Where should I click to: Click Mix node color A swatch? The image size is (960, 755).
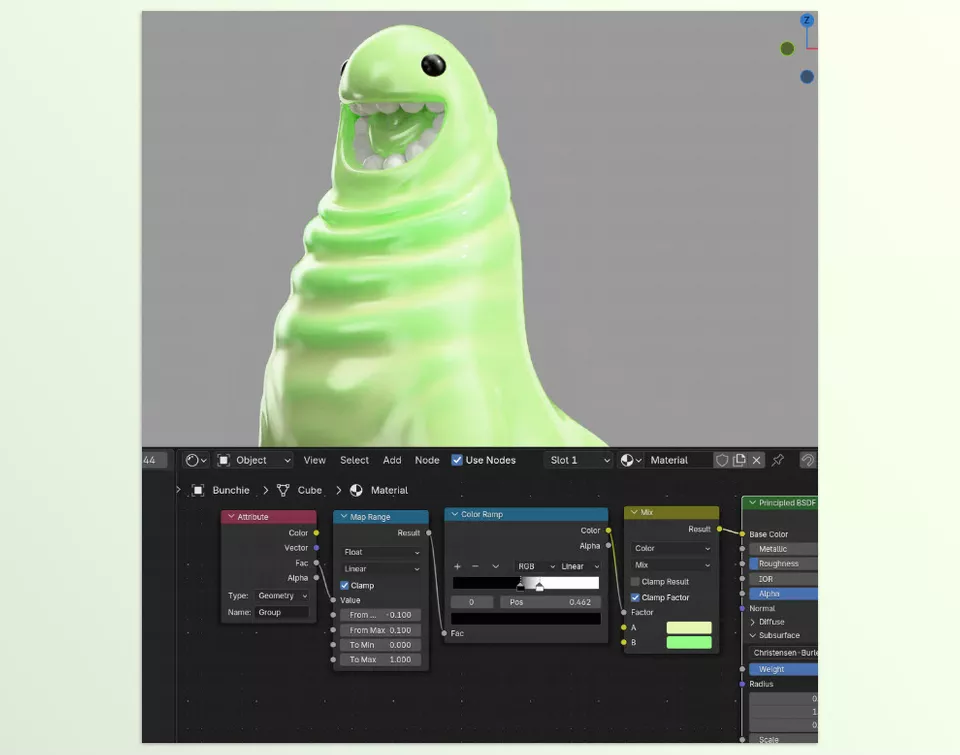[x=689, y=628]
